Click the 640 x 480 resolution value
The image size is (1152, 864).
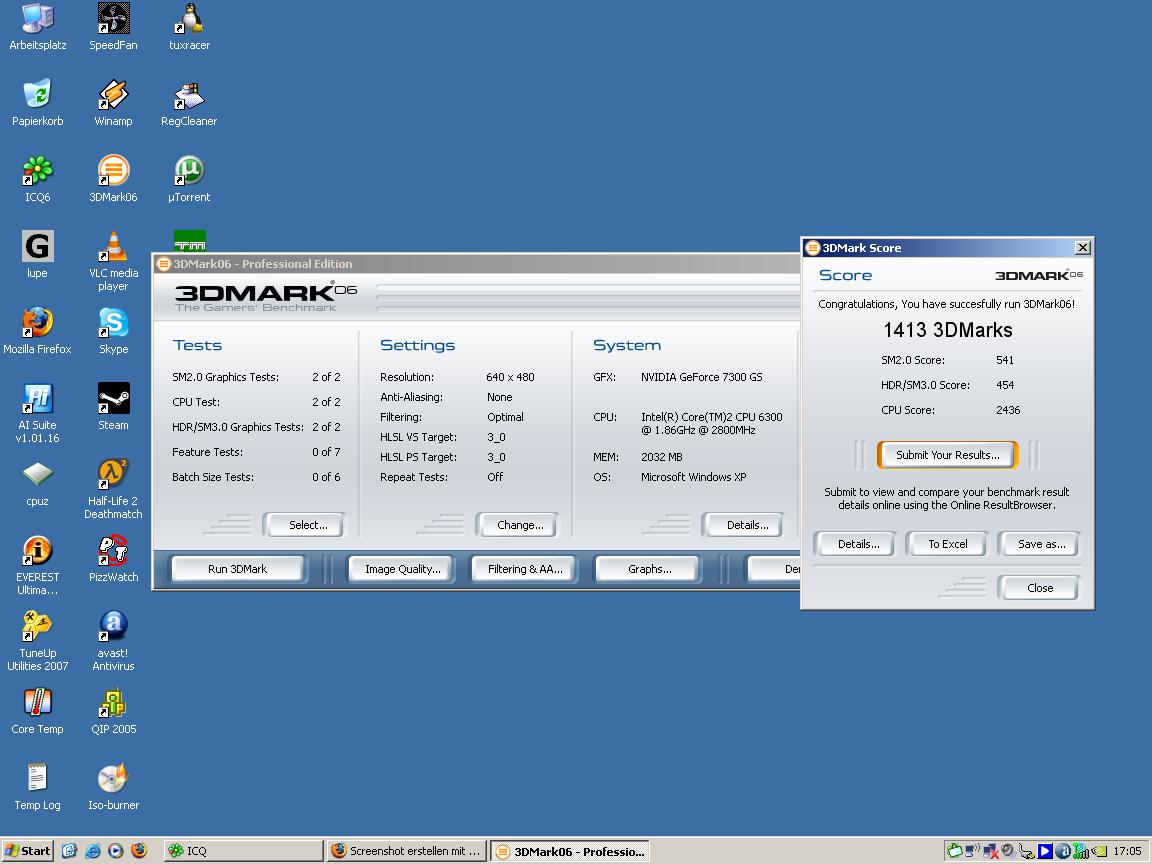click(510, 377)
